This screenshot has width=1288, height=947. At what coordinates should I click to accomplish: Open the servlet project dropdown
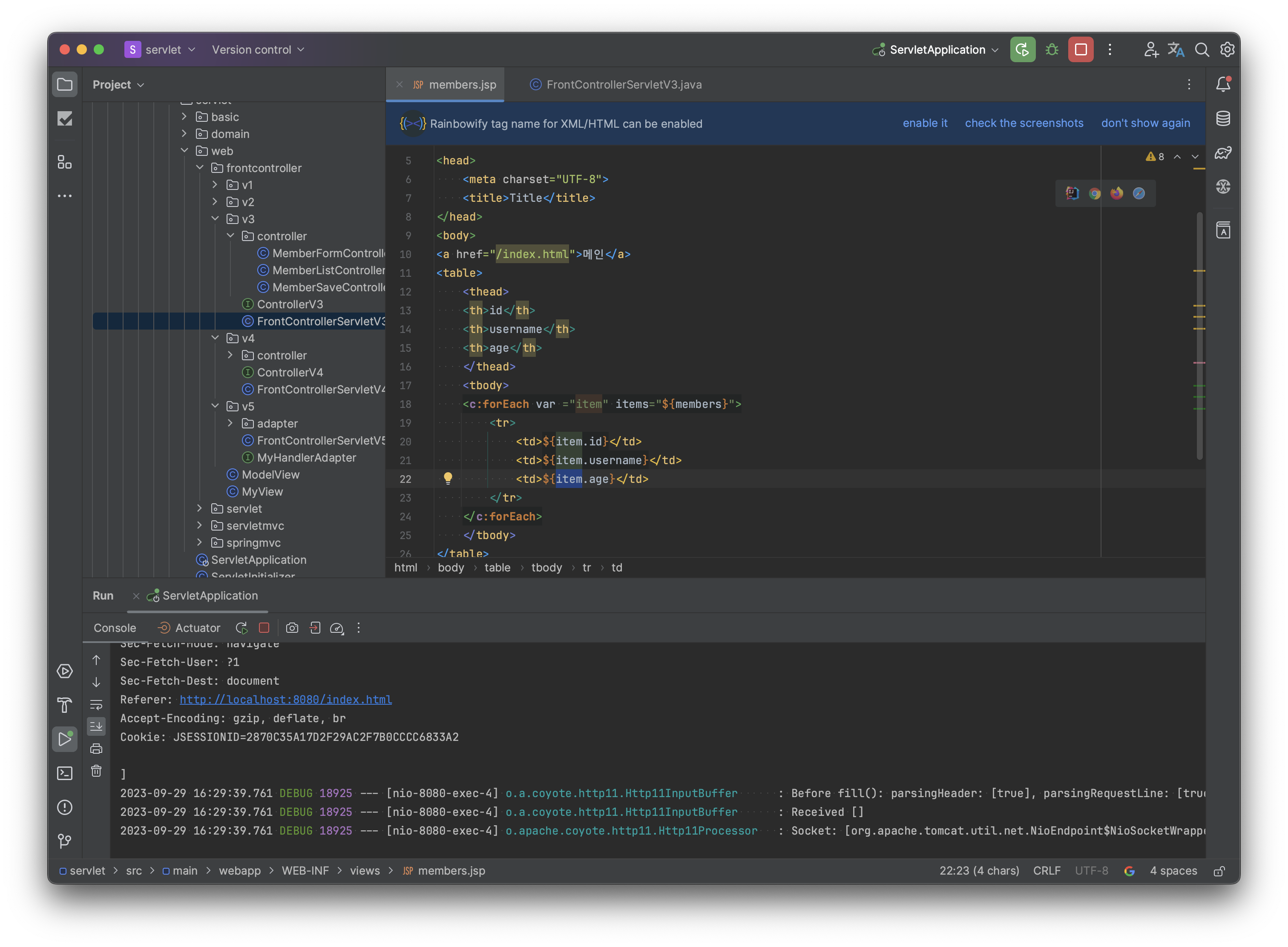pyautogui.click(x=161, y=50)
